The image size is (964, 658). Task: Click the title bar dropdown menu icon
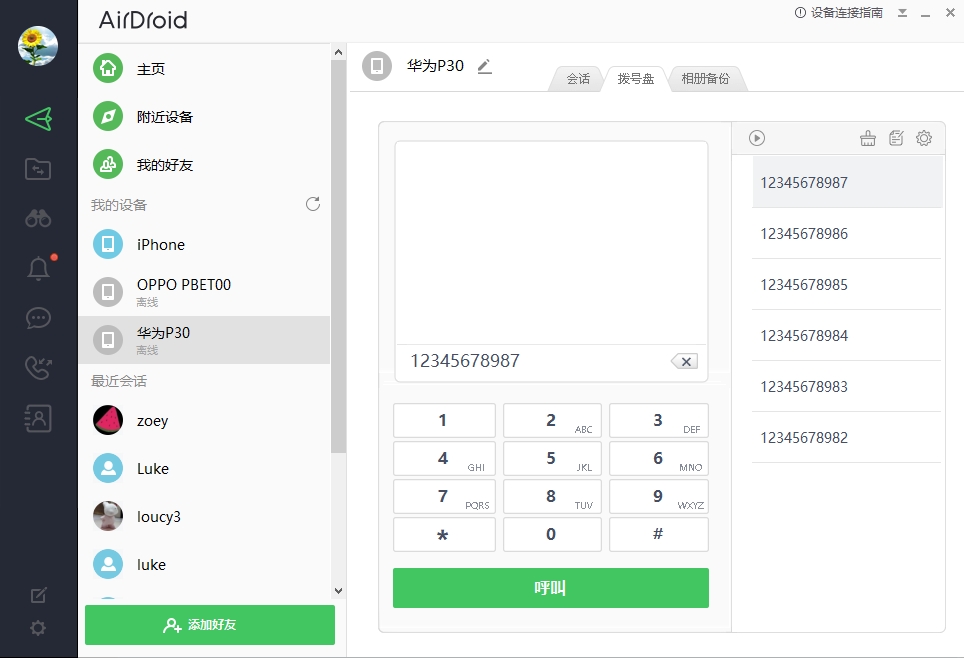902,12
